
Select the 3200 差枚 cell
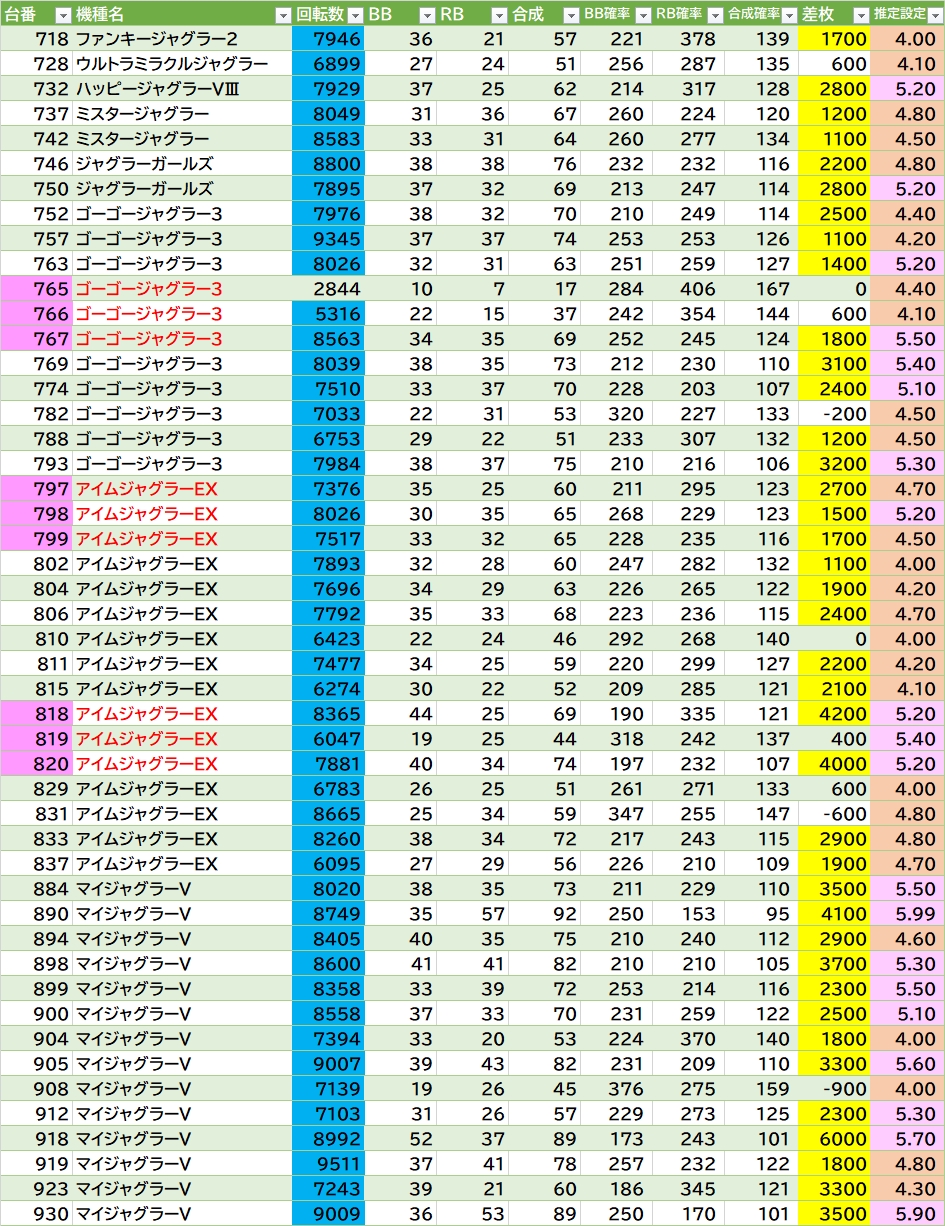point(834,464)
